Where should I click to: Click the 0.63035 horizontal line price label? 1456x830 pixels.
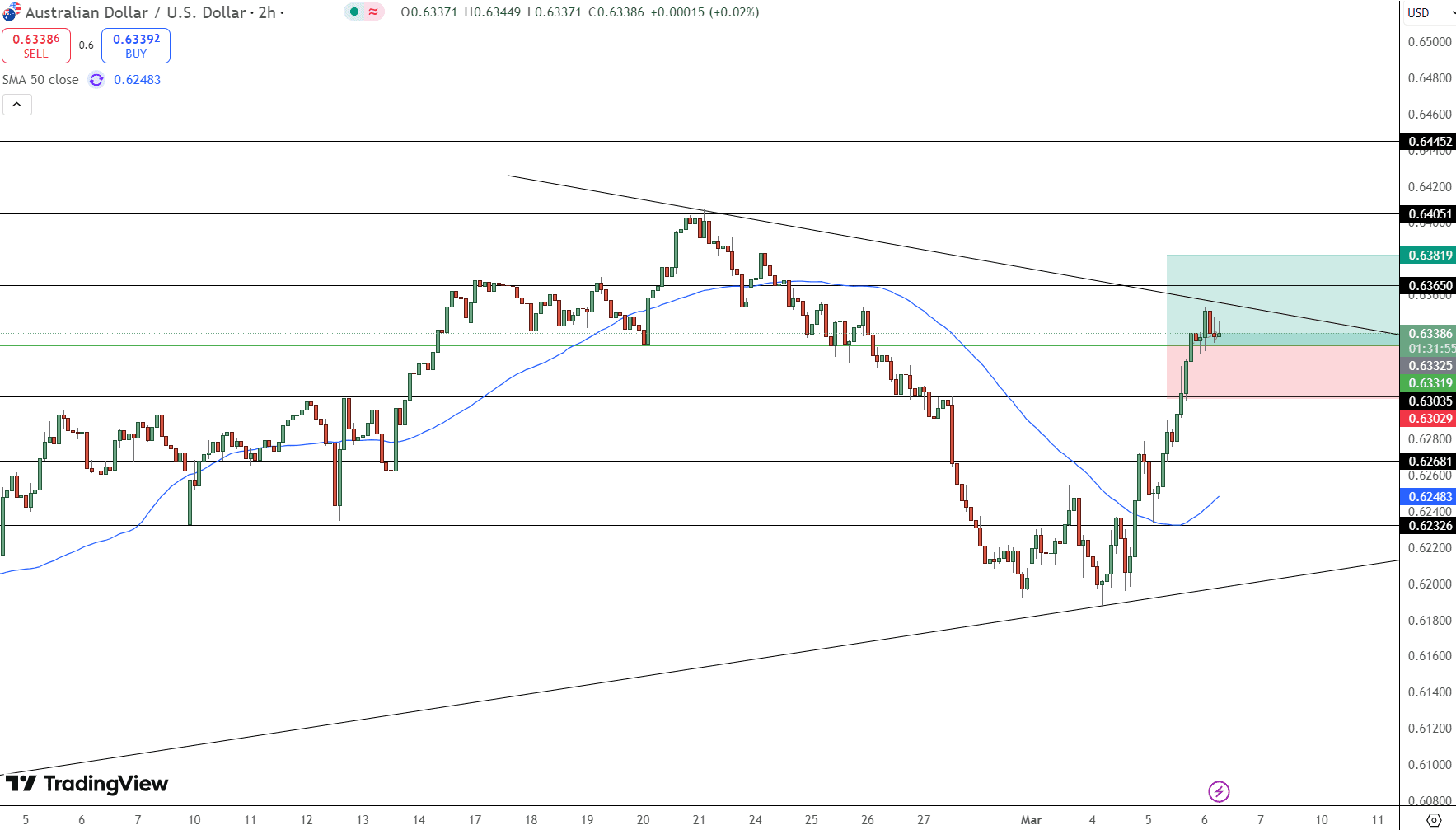pos(1430,401)
